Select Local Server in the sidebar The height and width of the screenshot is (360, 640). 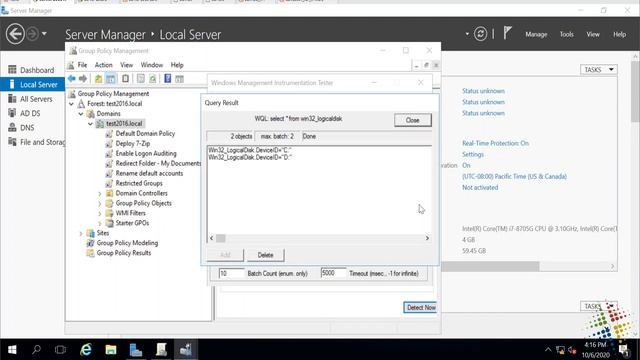33,84
